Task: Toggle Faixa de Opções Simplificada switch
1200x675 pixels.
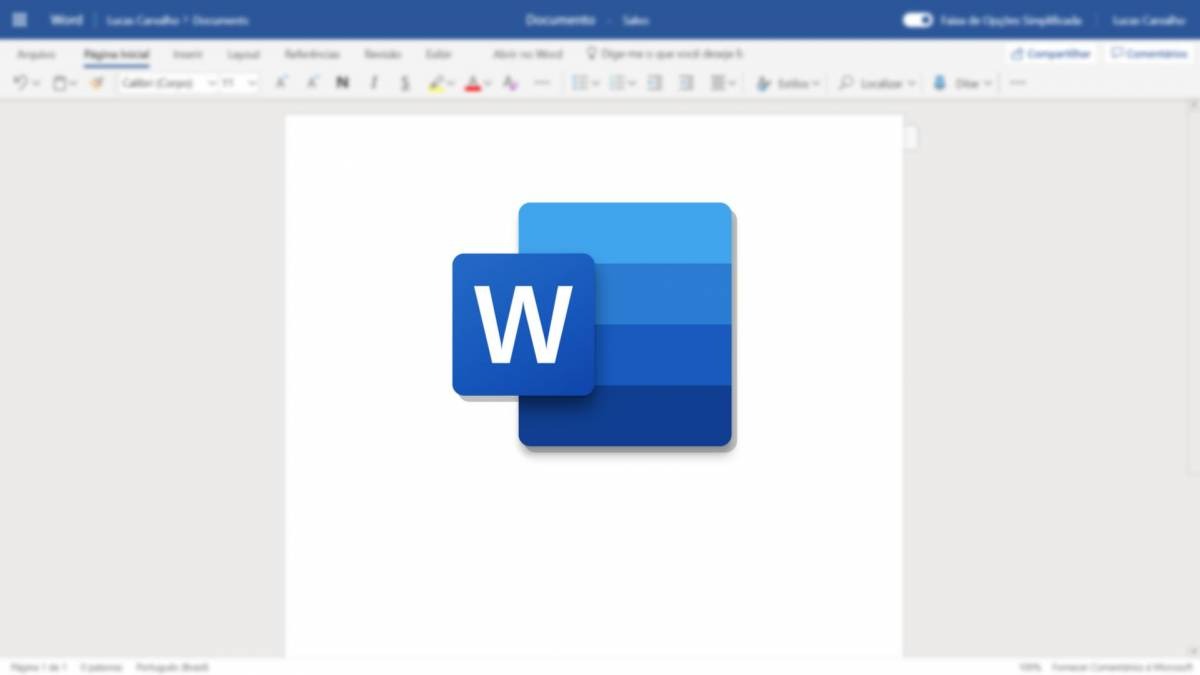Action: pos(917,20)
